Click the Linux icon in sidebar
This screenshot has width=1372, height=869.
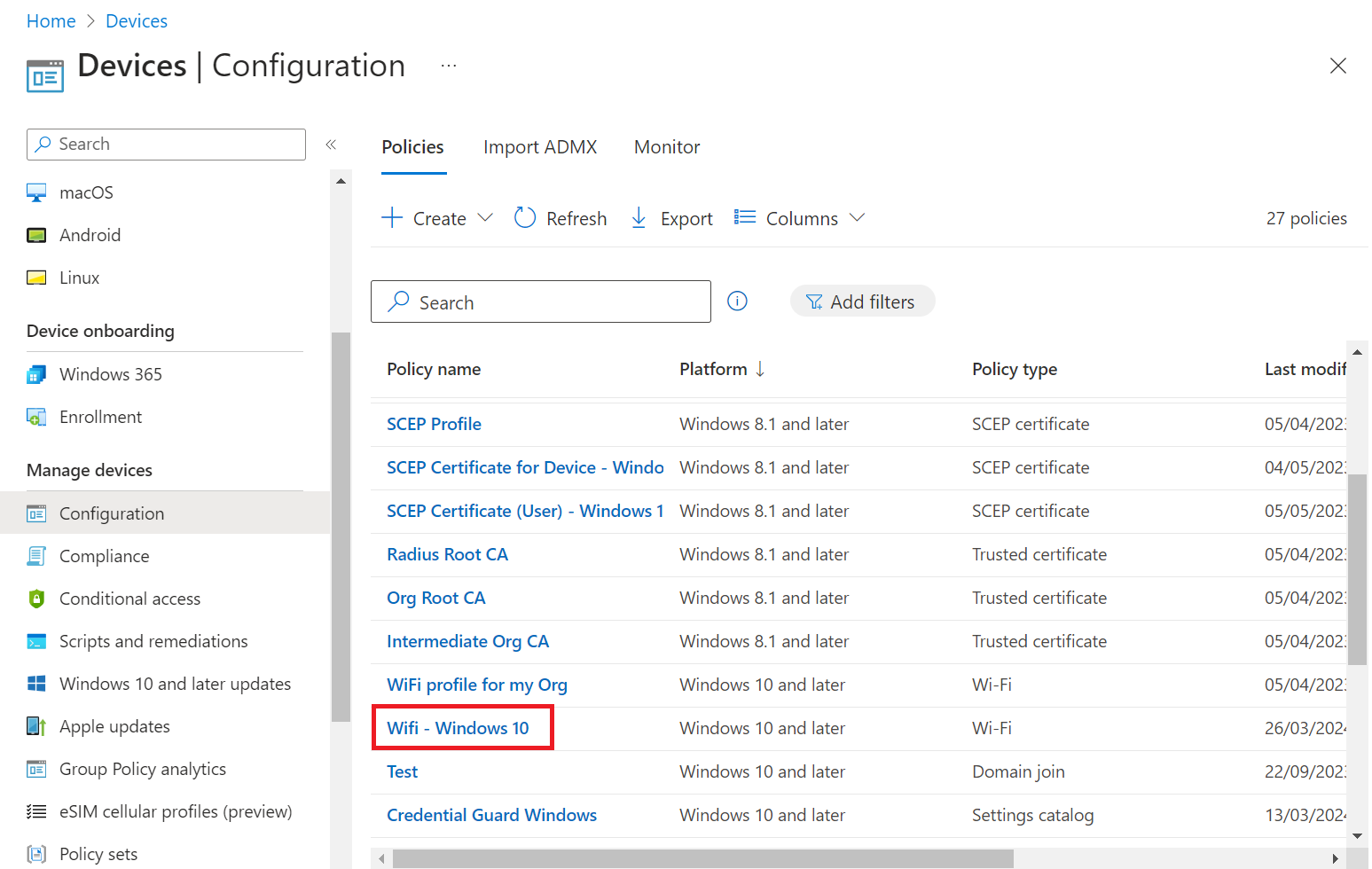[x=36, y=278]
